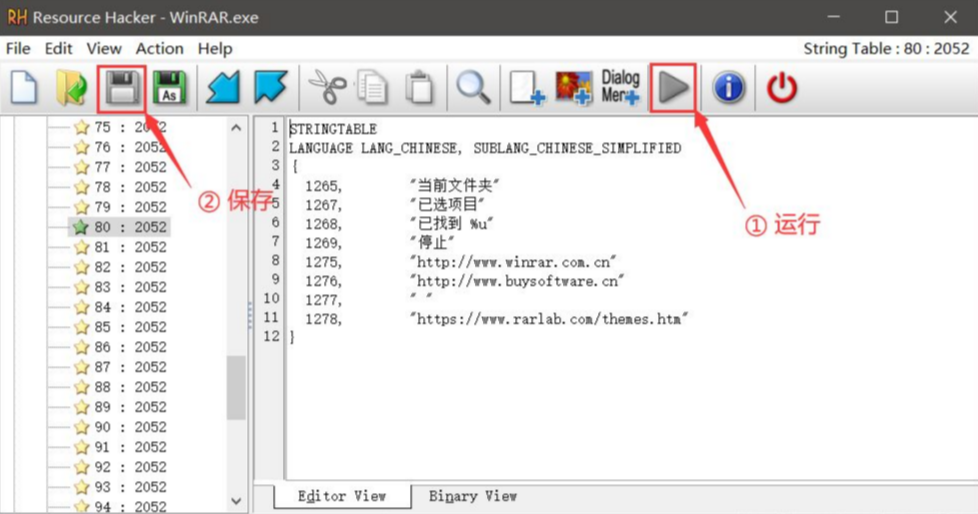The image size is (978, 514).
Task: Open the Edit menu
Action: pos(59,49)
